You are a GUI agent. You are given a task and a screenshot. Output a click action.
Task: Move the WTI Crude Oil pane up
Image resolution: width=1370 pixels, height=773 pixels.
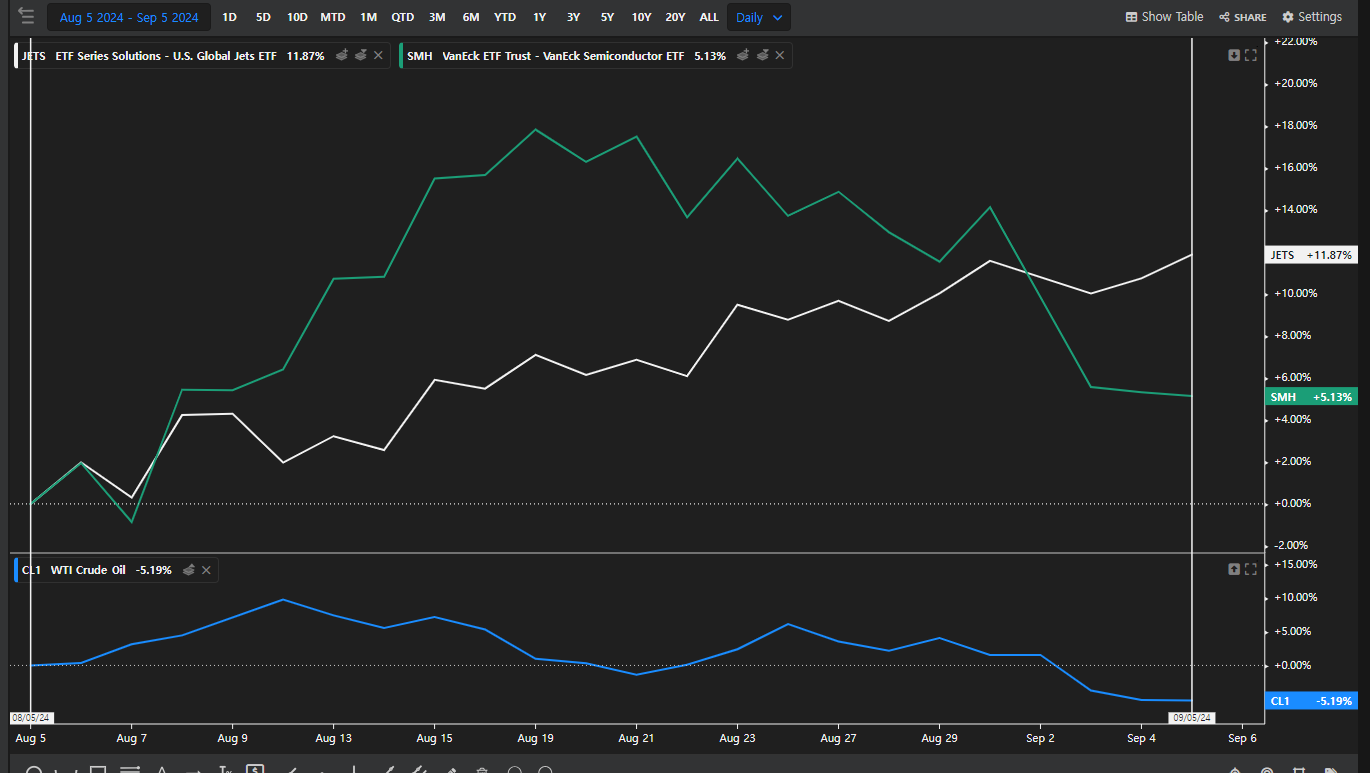click(1234, 569)
